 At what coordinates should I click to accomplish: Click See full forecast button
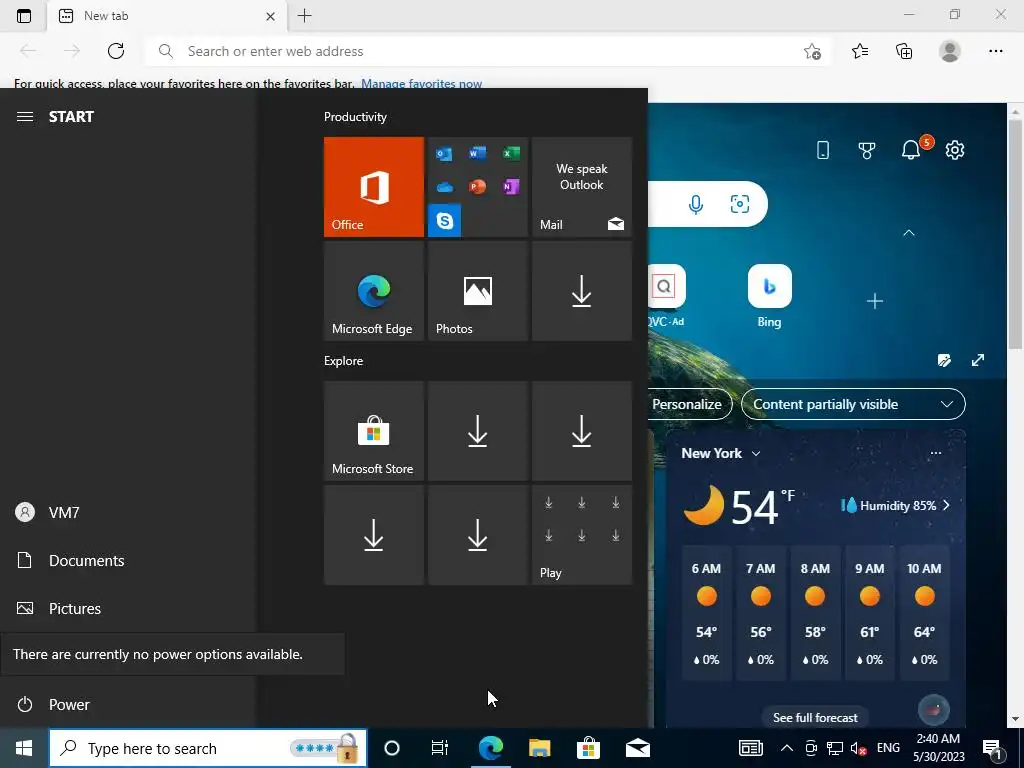coord(815,718)
